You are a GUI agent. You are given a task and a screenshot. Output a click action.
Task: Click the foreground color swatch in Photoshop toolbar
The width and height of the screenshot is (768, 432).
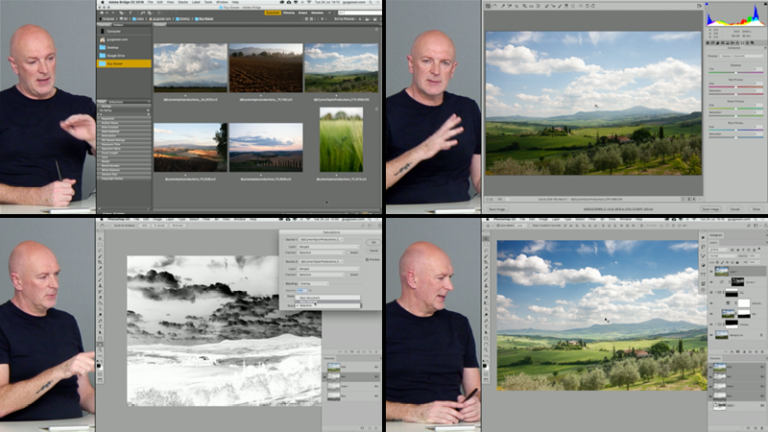[100, 365]
